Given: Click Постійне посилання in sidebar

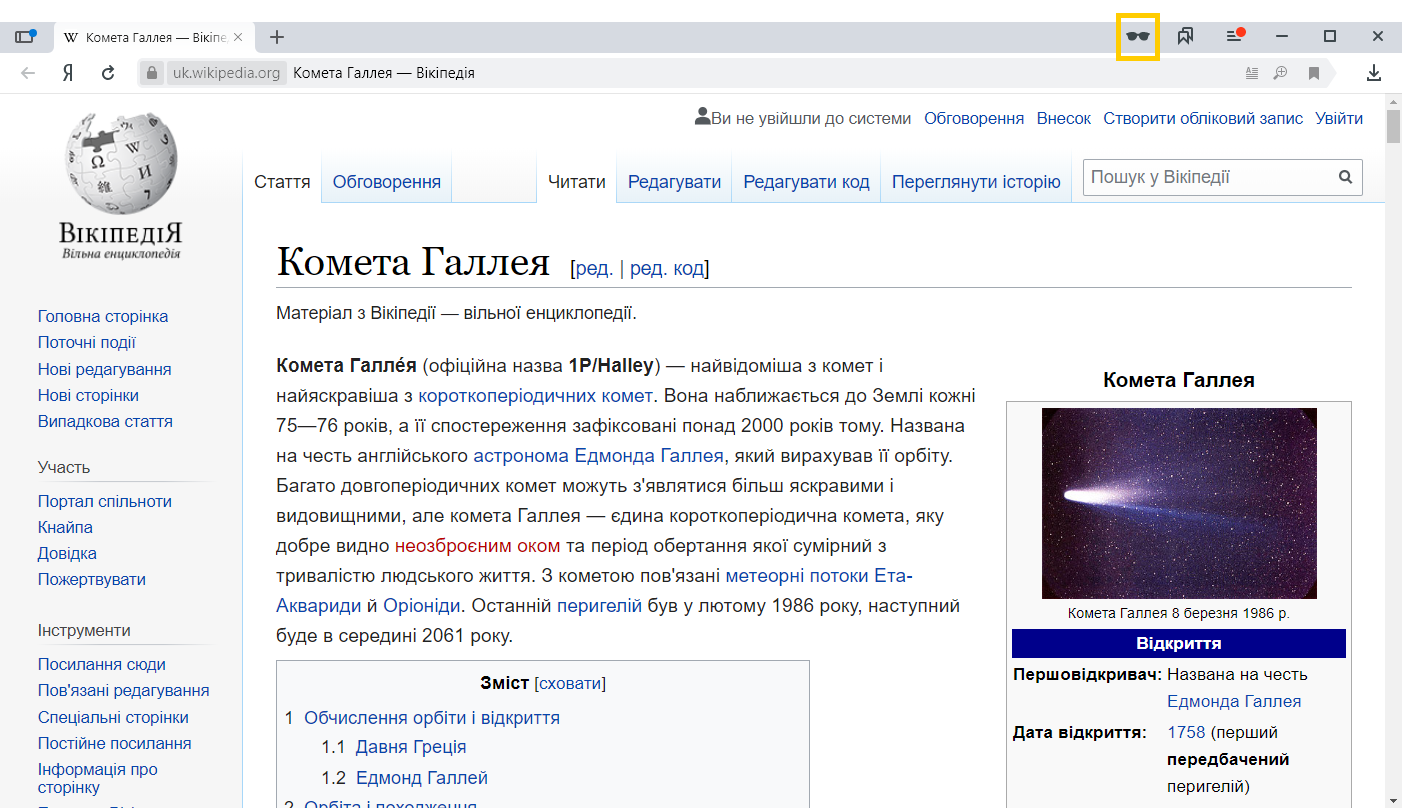Looking at the screenshot, I should coord(115,743).
